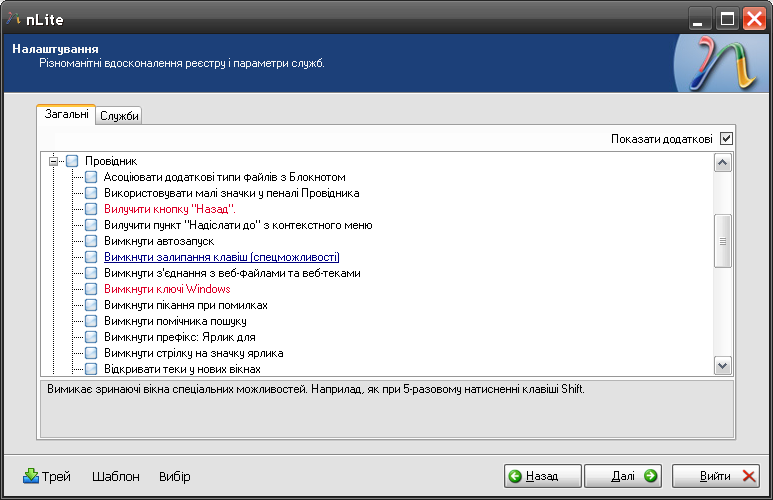Screen dimensions: 773x500
Task: Select Використовувати малі значки у пеналі Провідника text
Action: pos(231,193)
